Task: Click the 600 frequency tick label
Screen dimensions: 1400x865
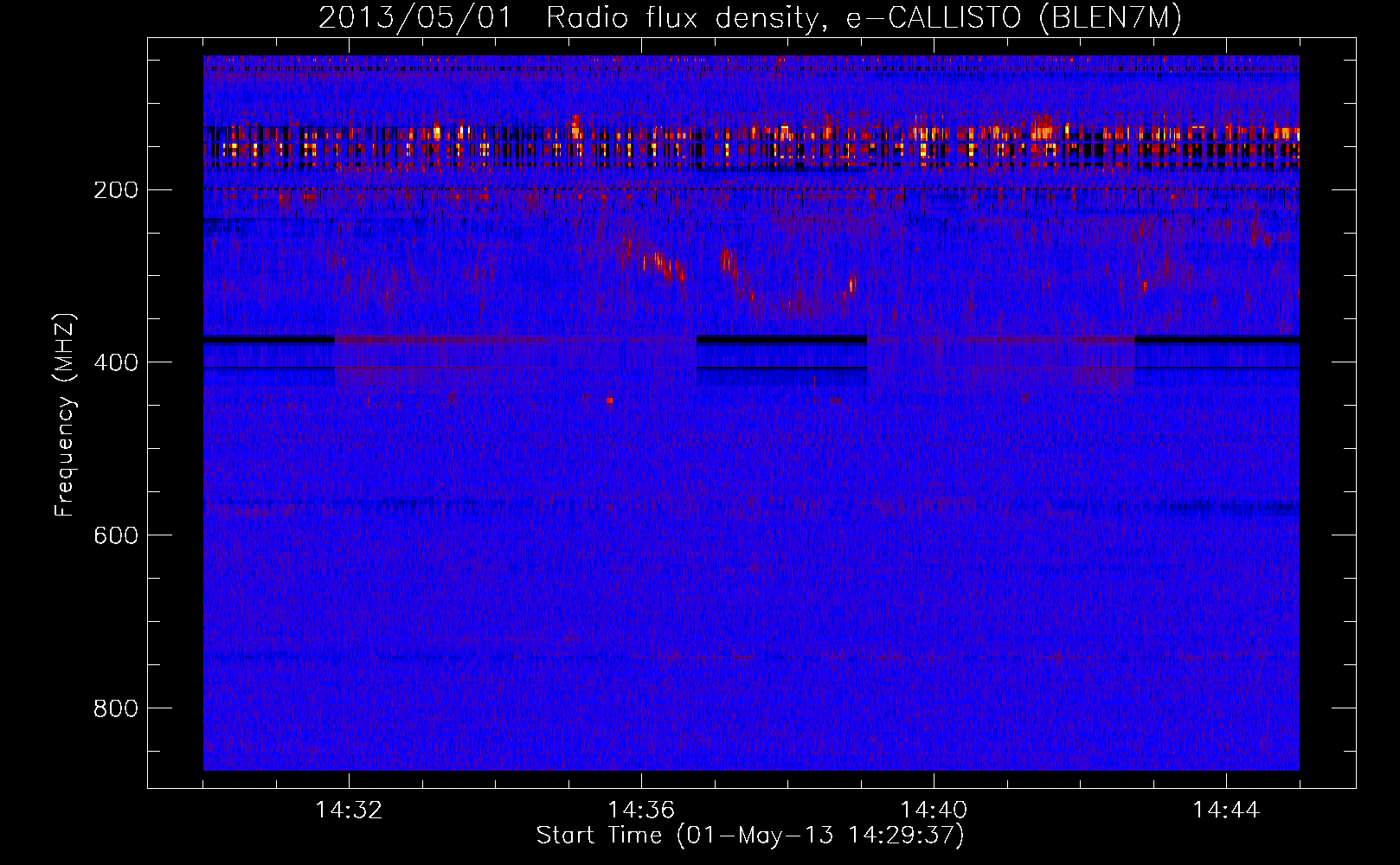Action: [115, 535]
